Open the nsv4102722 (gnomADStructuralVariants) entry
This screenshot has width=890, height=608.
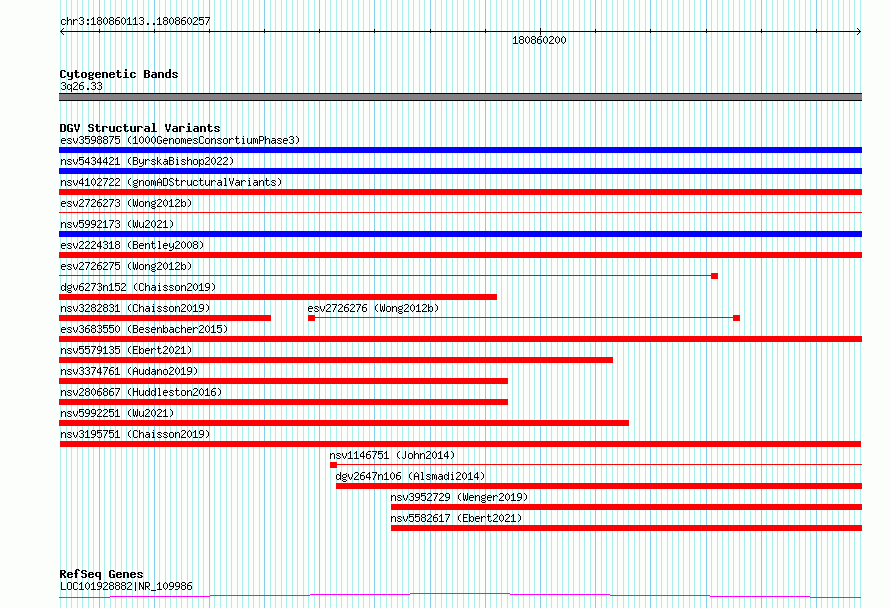tap(171, 182)
